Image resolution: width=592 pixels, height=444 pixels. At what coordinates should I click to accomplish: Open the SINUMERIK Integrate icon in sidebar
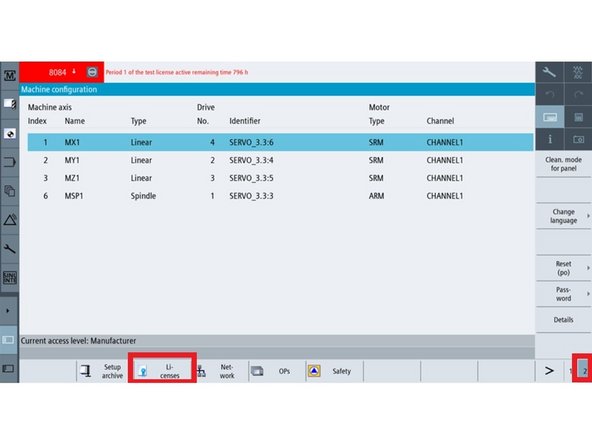[x=9, y=278]
